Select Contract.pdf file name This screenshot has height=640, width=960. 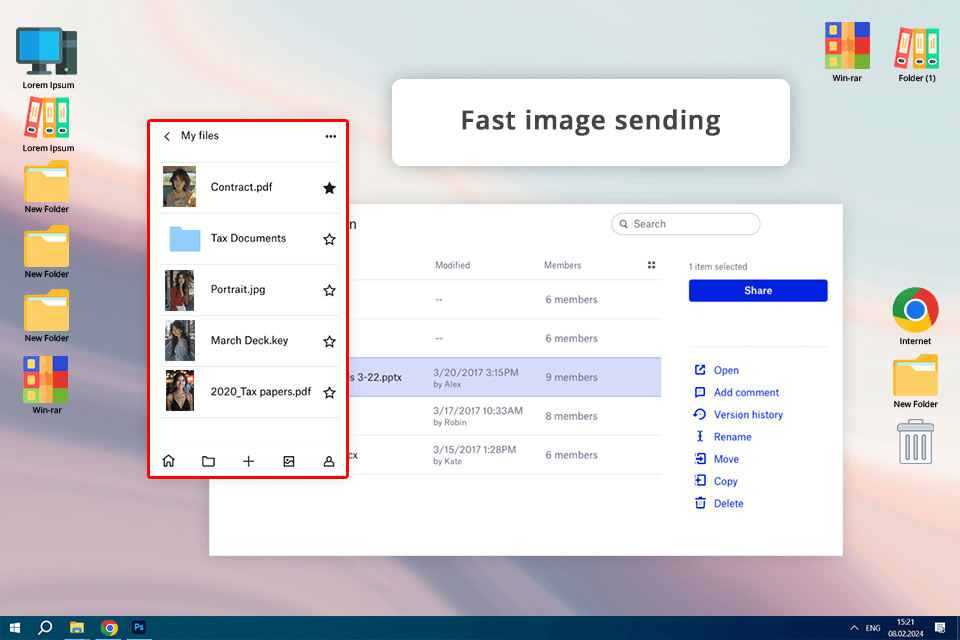point(241,187)
